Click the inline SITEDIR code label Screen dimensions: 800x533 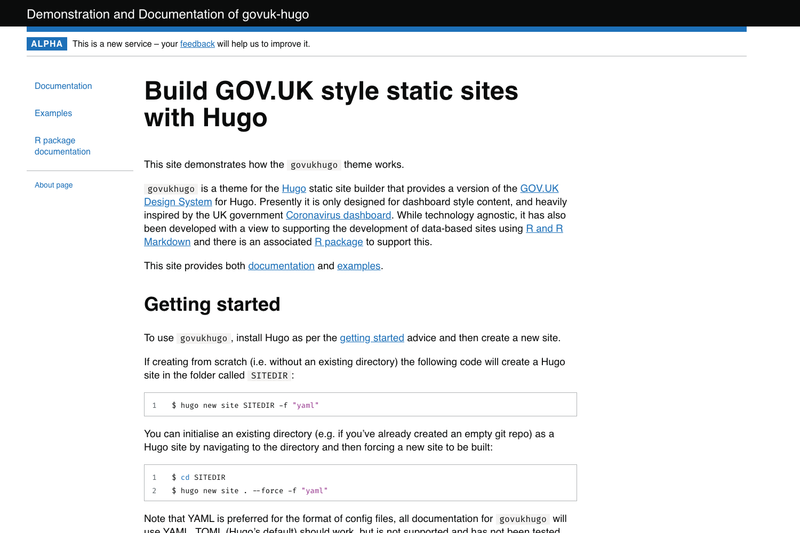(x=269, y=375)
